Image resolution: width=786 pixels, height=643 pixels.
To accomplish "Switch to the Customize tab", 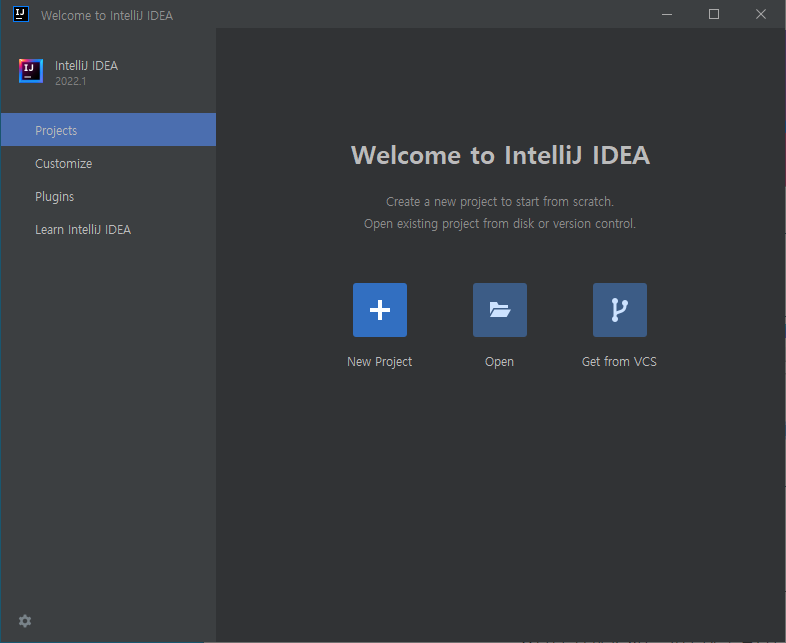I will point(108,163).
